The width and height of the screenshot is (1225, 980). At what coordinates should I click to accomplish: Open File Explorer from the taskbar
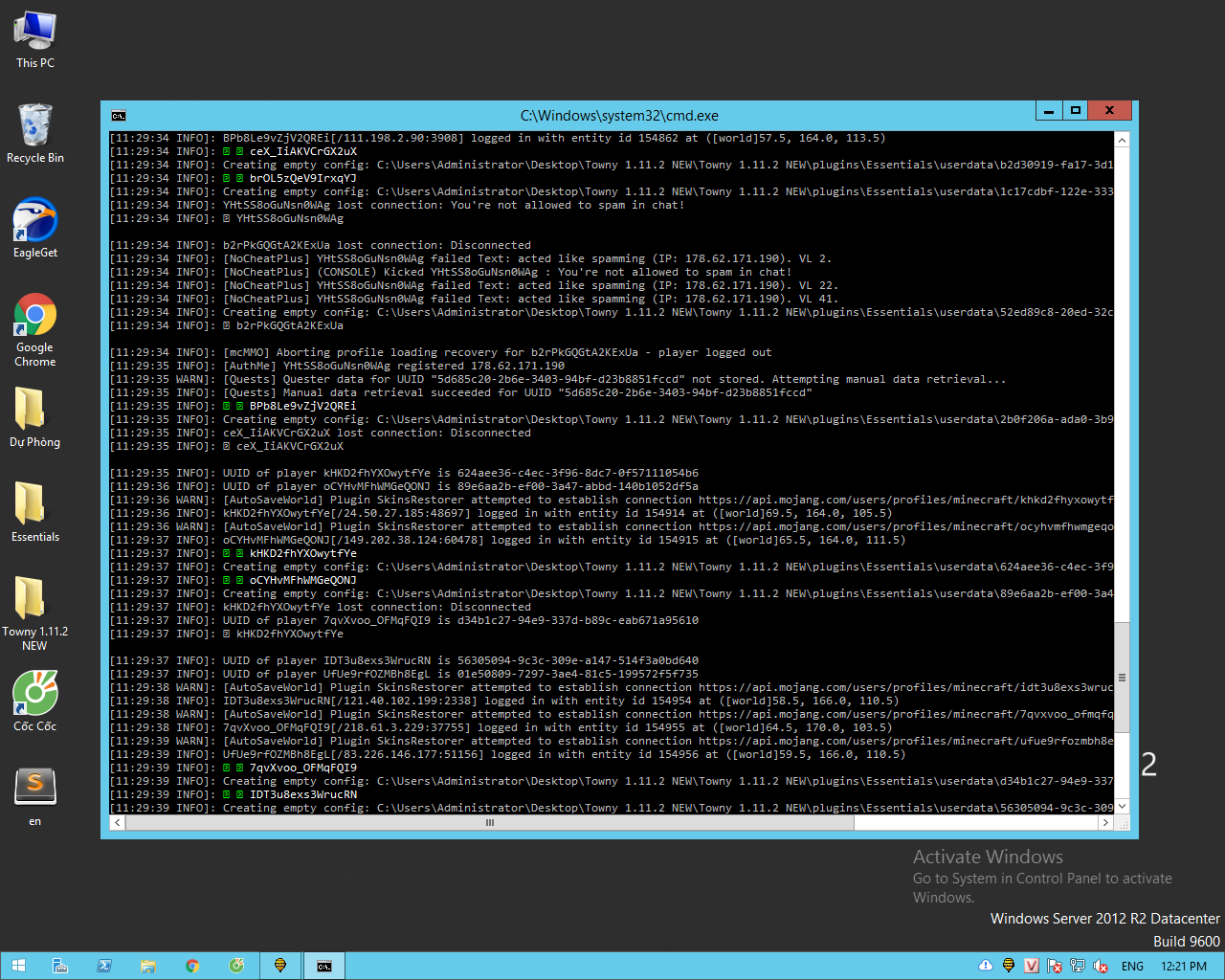(148, 966)
